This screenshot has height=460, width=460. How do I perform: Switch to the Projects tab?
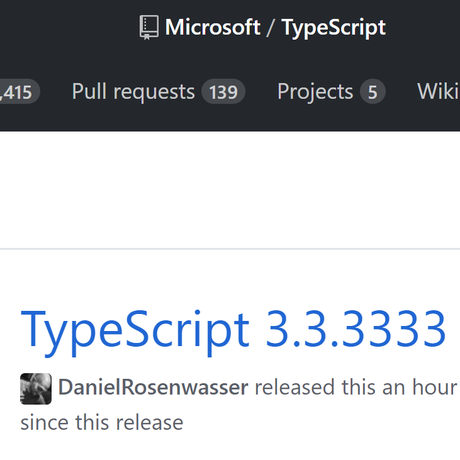[x=331, y=92]
